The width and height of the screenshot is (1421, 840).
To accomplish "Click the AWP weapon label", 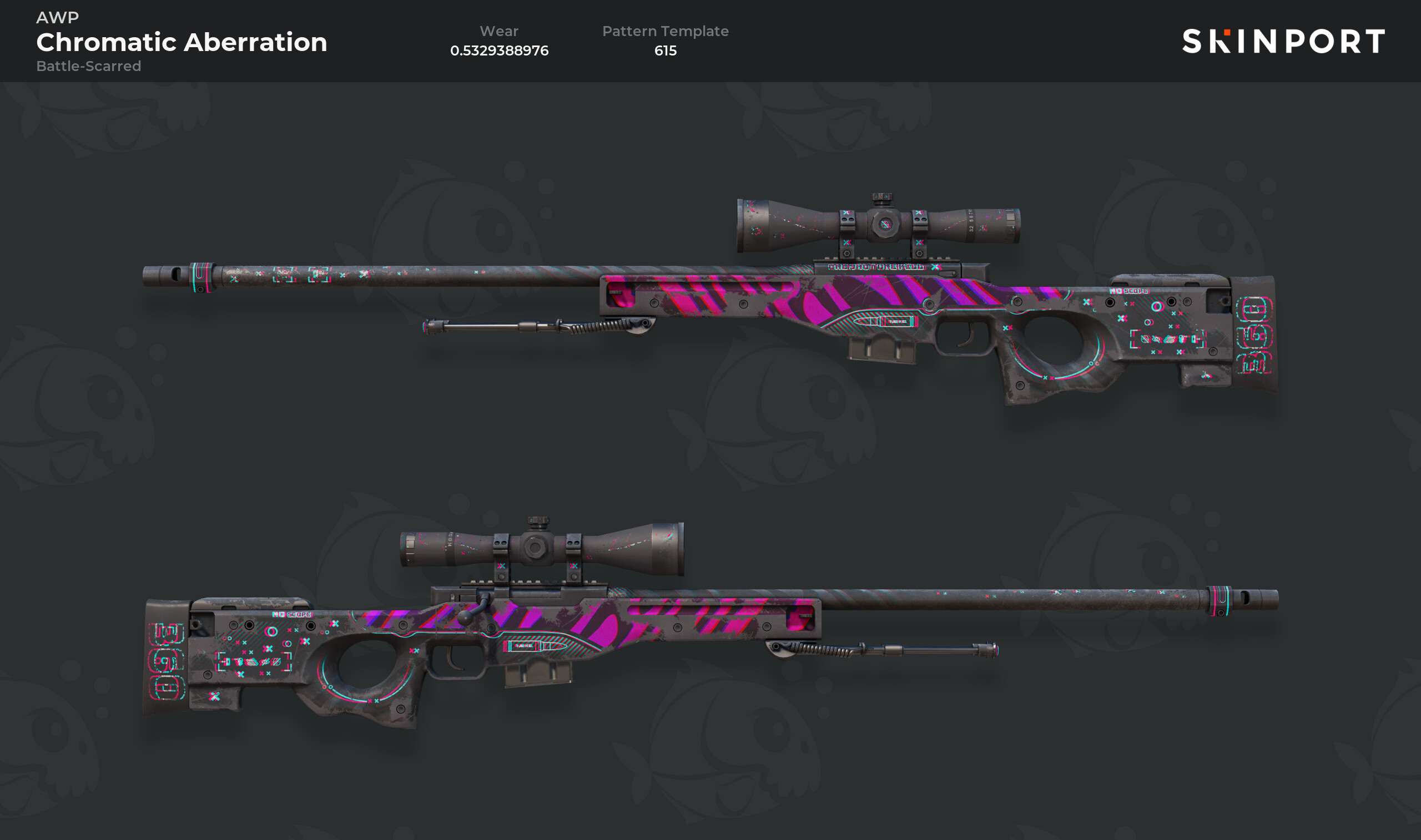I will (58, 18).
